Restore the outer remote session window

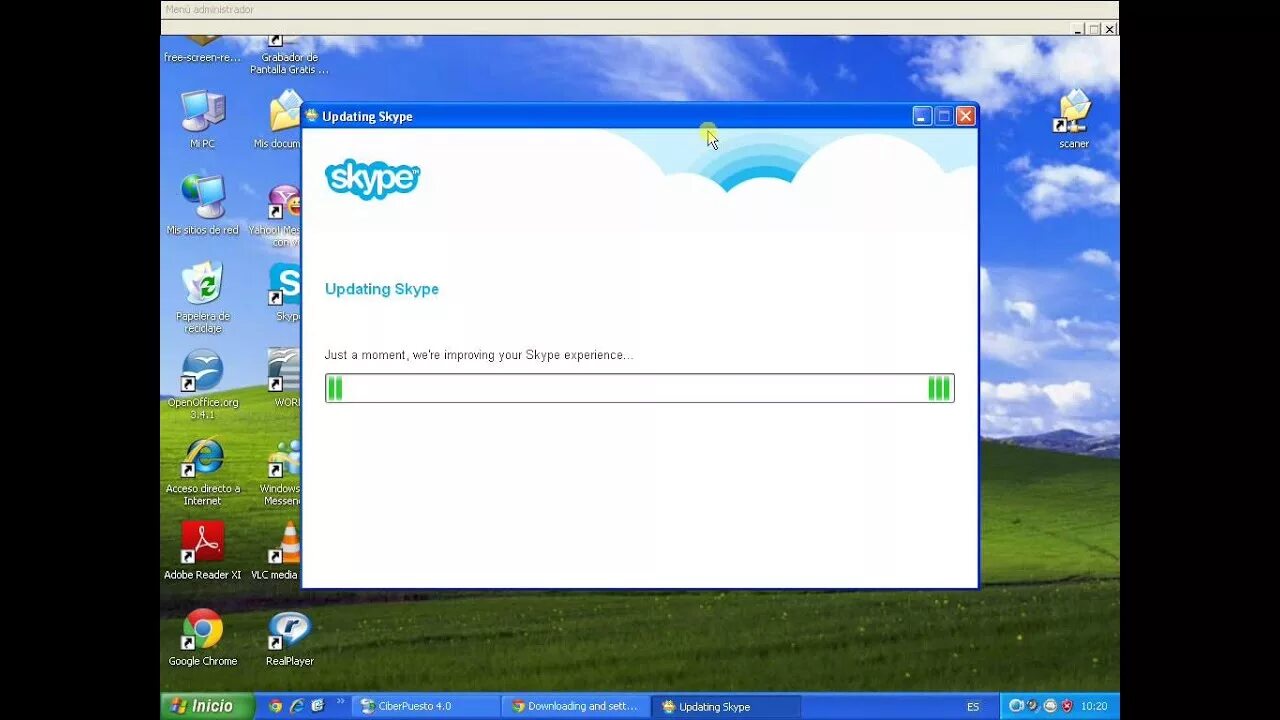pyautogui.click(x=1094, y=29)
